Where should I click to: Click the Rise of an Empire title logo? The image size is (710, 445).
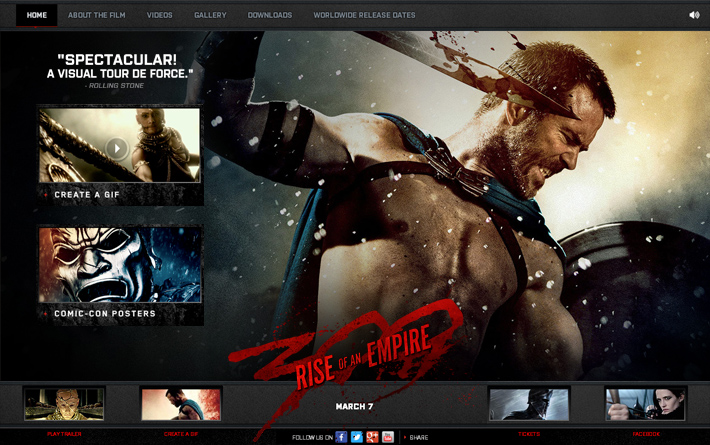[362, 357]
